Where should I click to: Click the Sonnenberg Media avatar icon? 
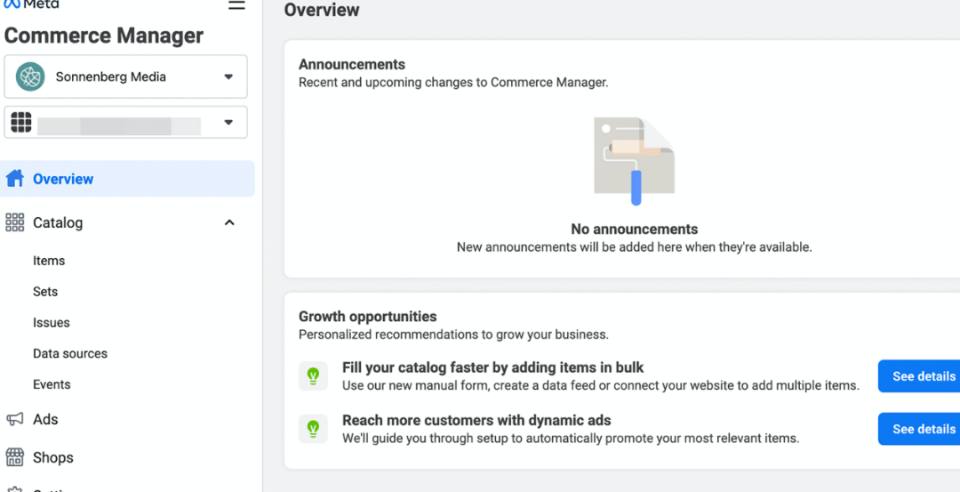tap(30, 76)
